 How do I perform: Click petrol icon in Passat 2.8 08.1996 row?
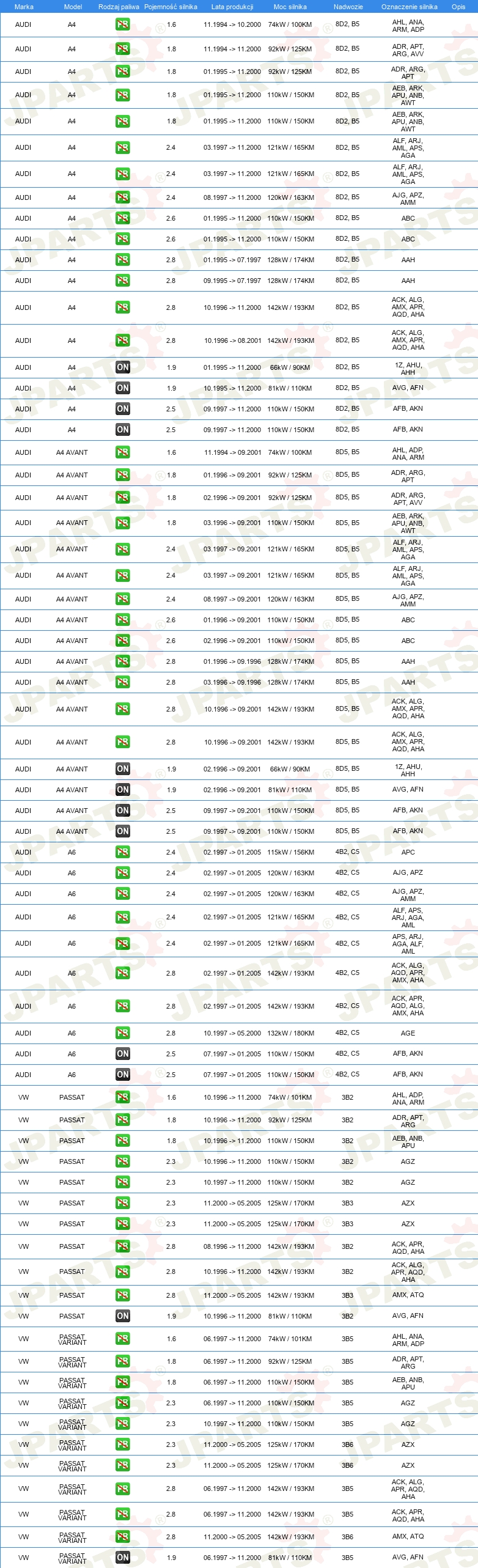coord(122,1246)
